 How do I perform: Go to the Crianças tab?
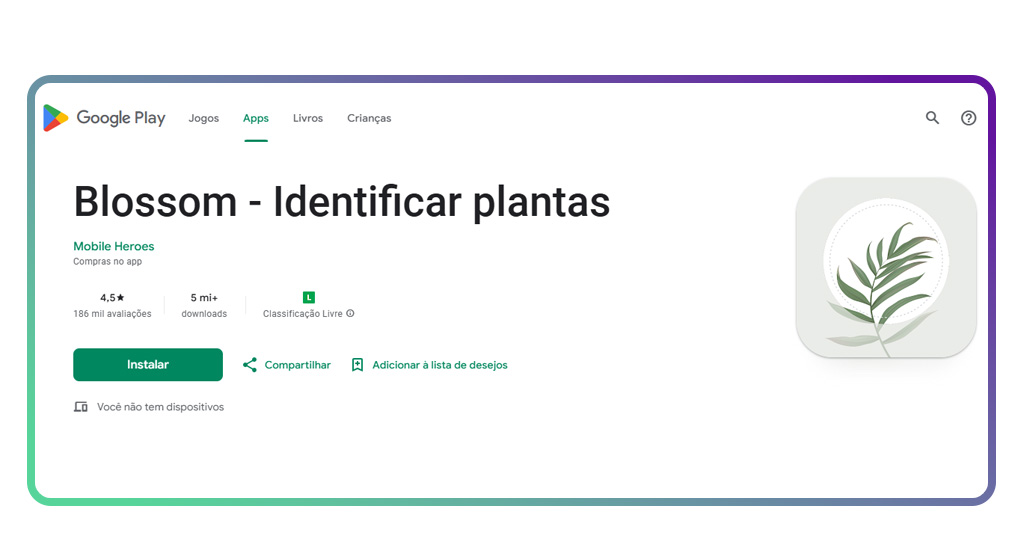[x=369, y=118]
